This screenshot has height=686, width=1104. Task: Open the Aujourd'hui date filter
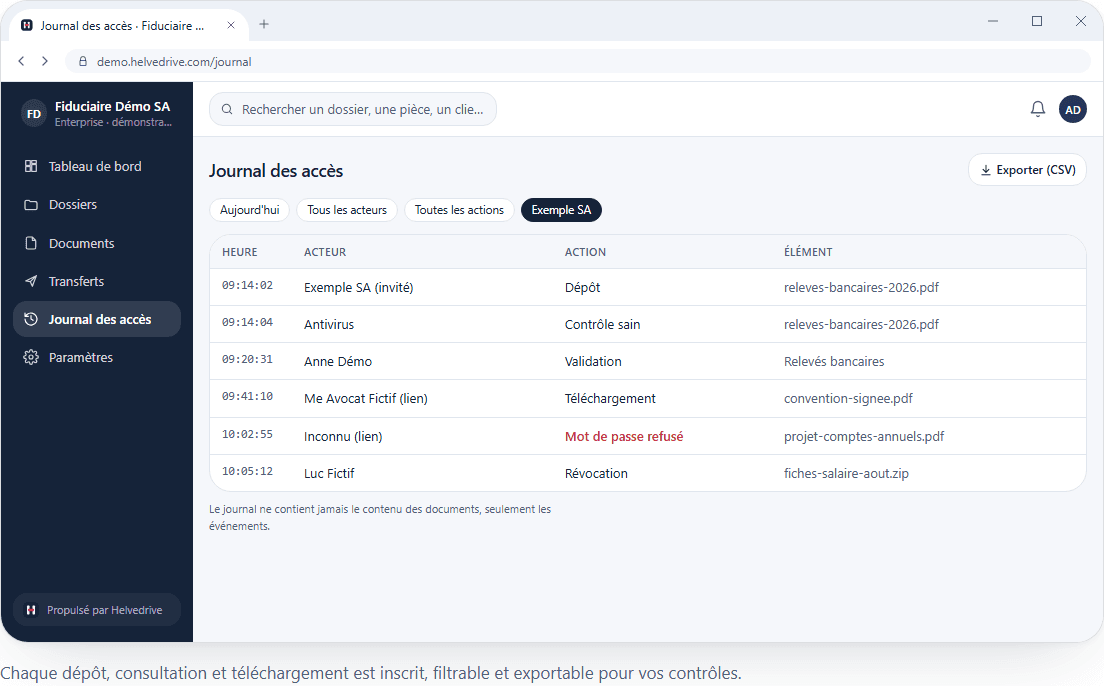click(x=249, y=210)
